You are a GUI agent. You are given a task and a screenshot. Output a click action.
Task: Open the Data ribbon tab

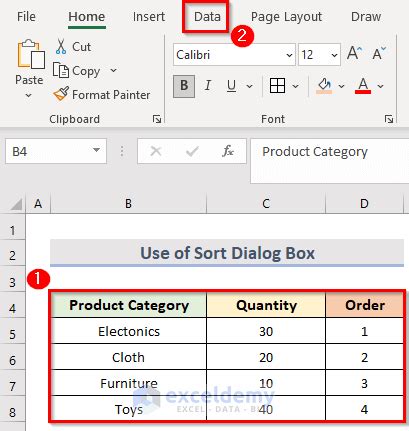(x=207, y=16)
